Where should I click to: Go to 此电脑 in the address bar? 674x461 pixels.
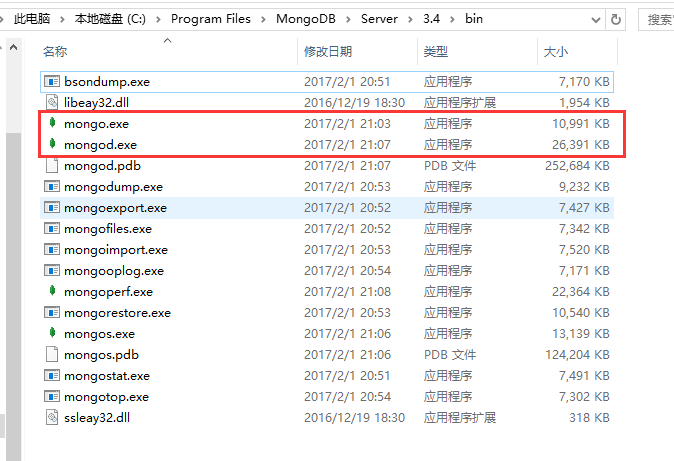click(32, 19)
